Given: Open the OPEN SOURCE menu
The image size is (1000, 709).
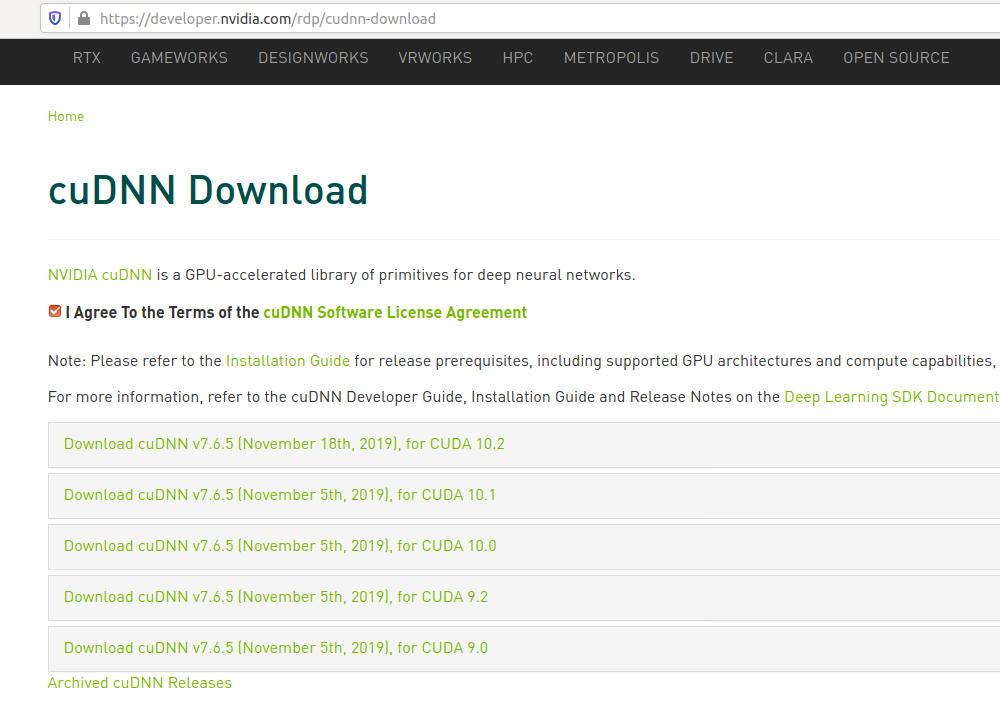Looking at the screenshot, I should coord(896,58).
